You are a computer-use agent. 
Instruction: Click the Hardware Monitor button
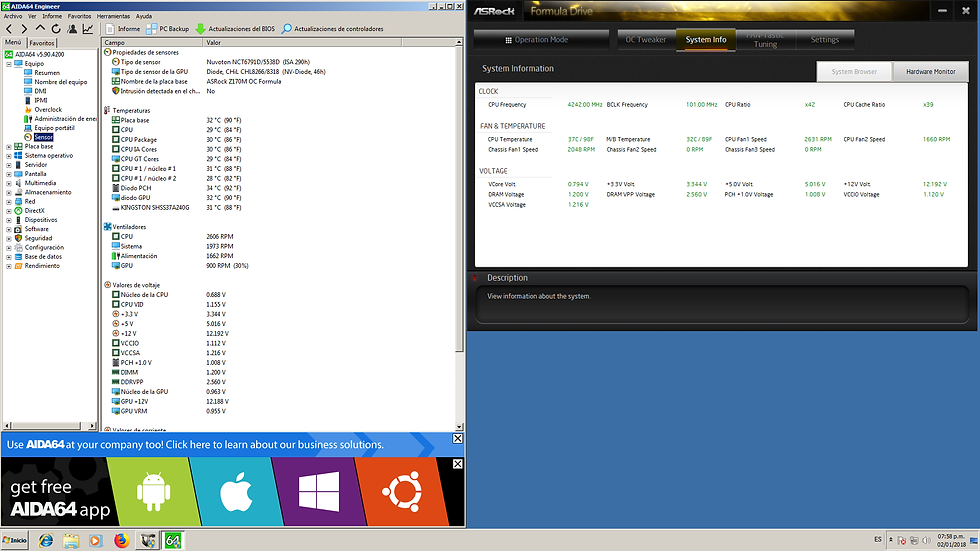point(931,71)
